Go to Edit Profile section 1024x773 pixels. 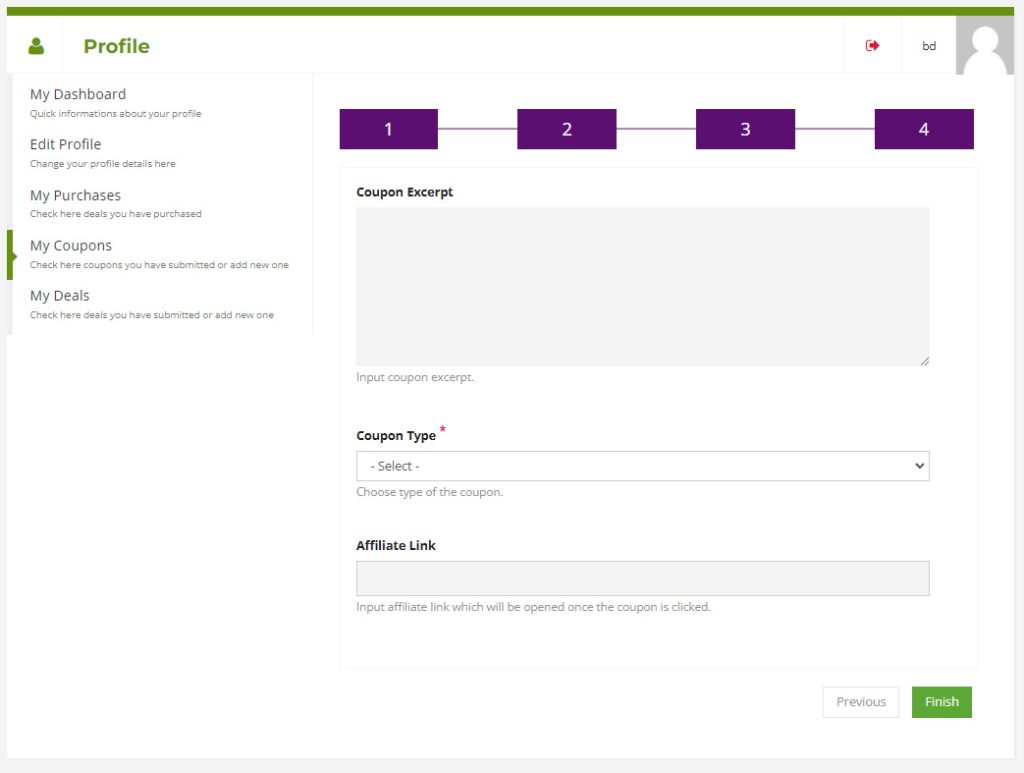point(65,144)
